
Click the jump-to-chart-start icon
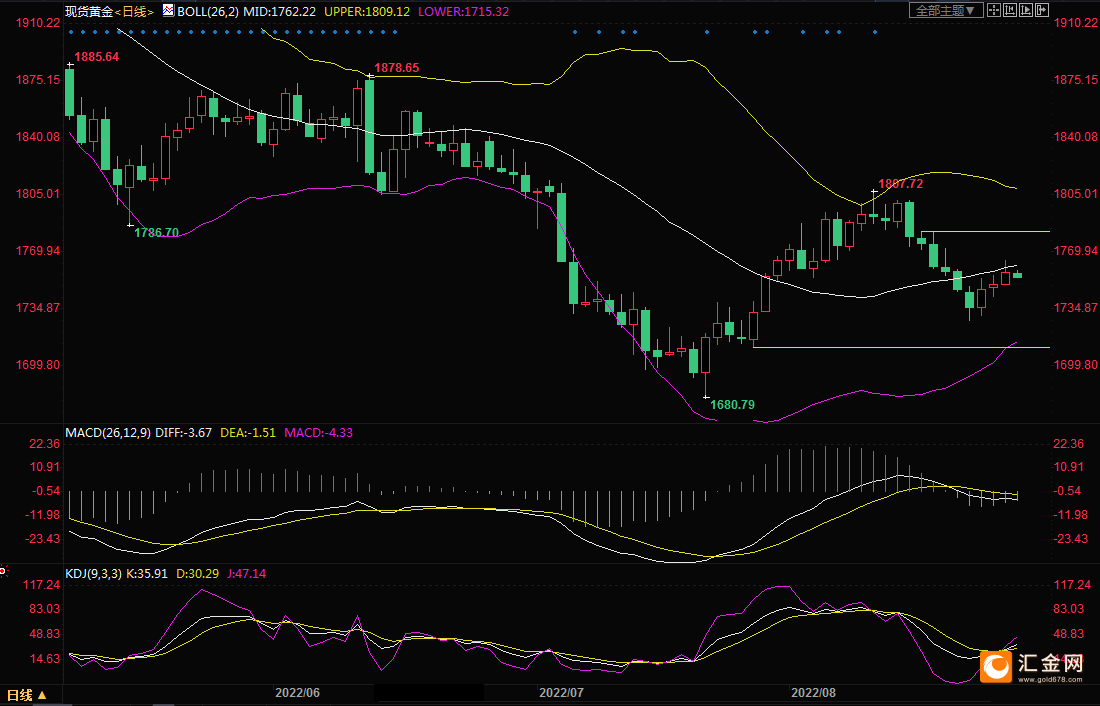1010,11
